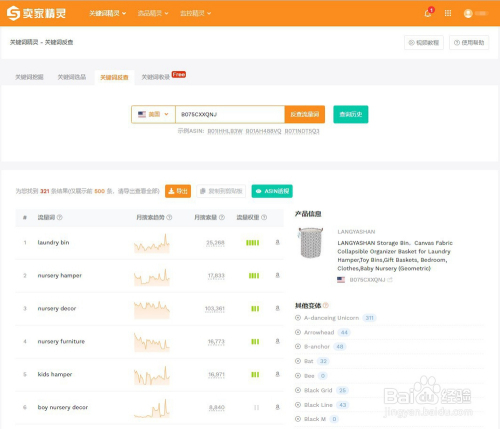This screenshot has width=500, height=429.
Task: Expand the 关键词精灵 top menu
Action: (x=107, y=13)
